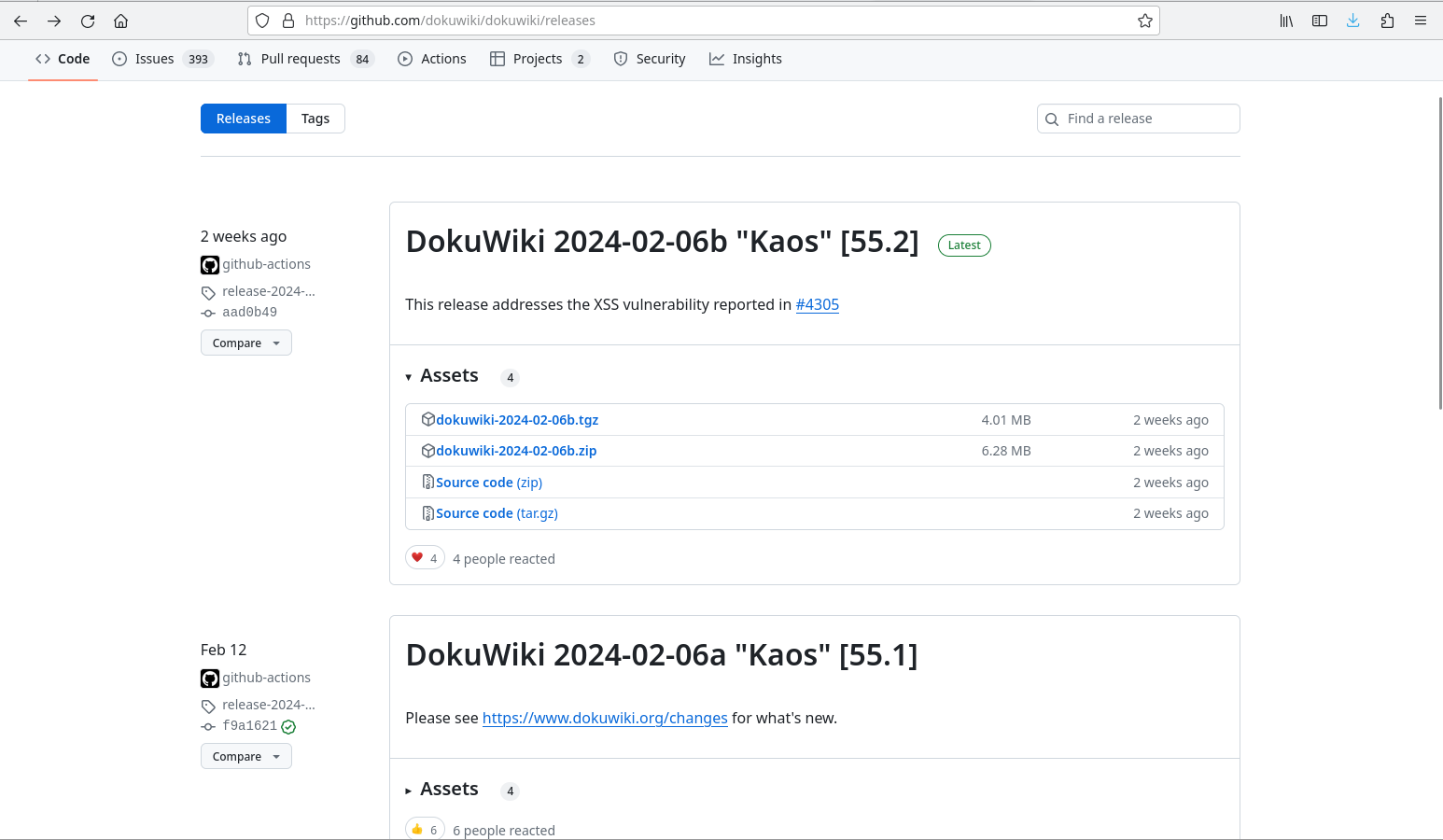Collapse the Assets list of release 55.2
This screenshot has width=1443, height=840.
441,376
